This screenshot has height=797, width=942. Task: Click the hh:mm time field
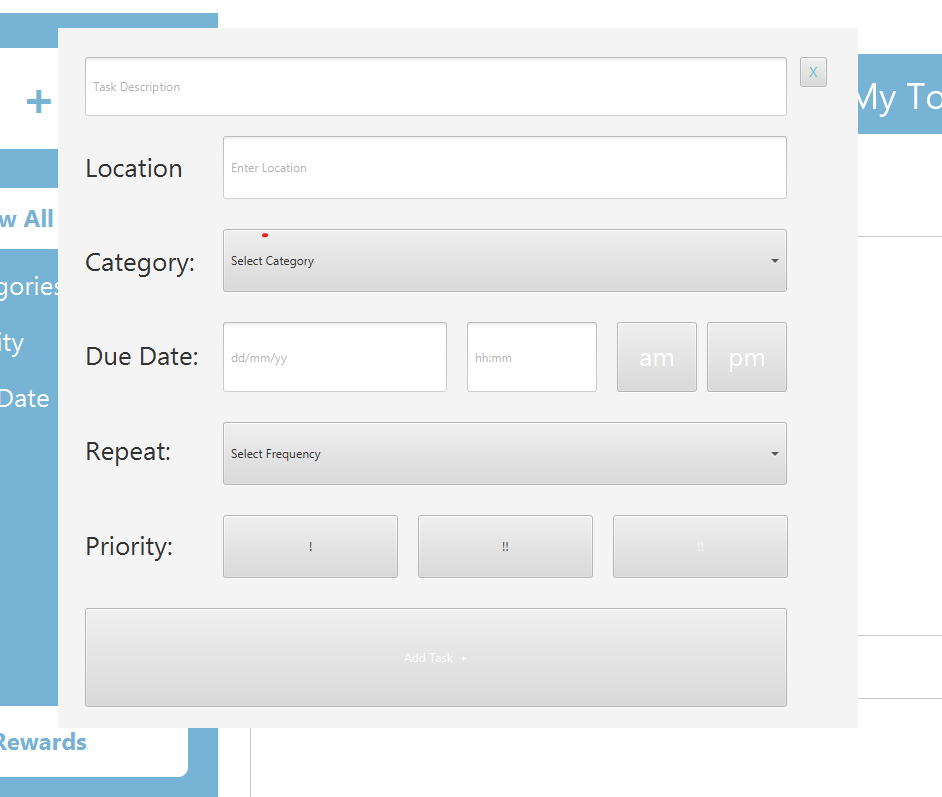tap(531, 357)
